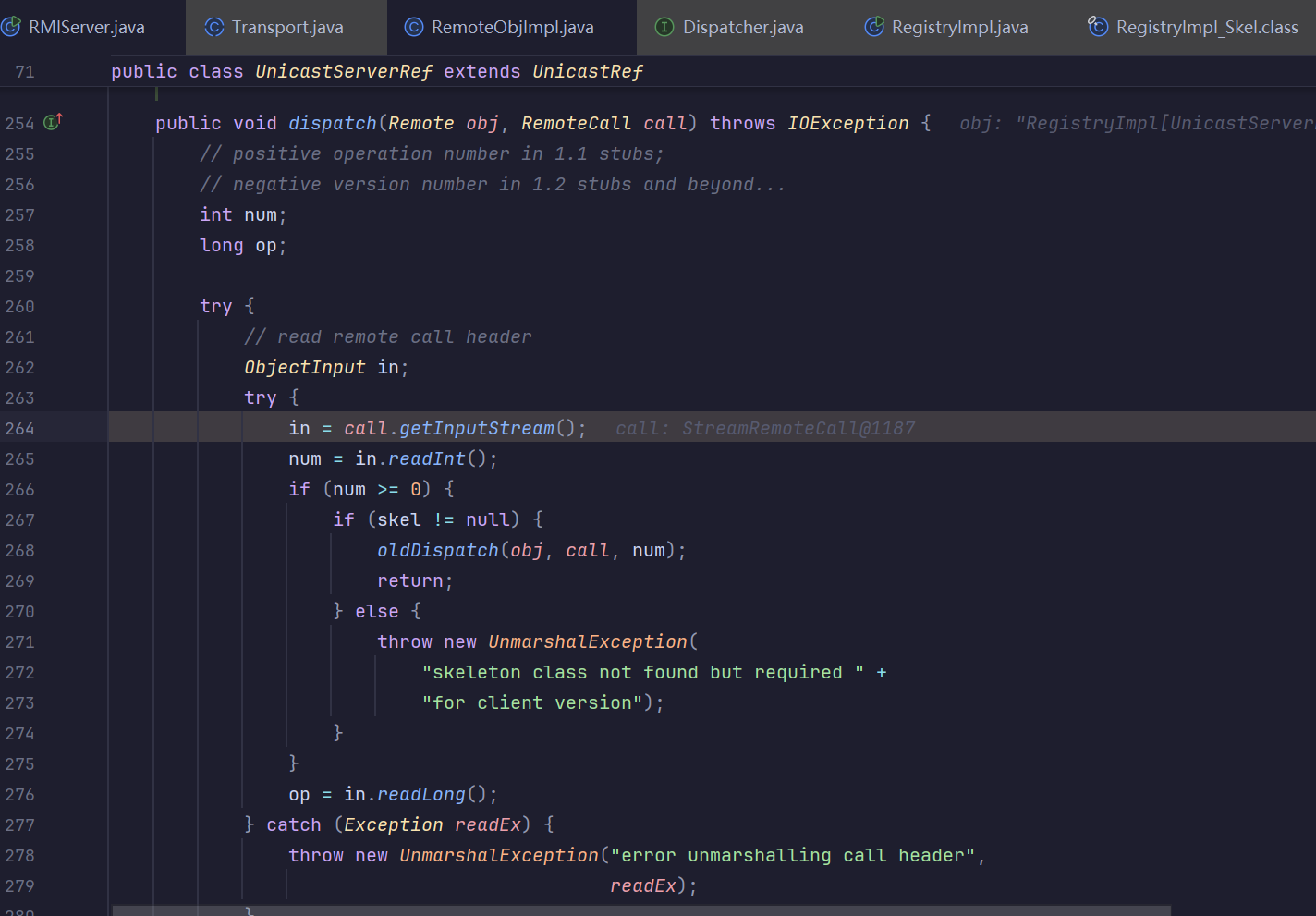
Task: Click the "for client version" string
Action: coord(532,702)
